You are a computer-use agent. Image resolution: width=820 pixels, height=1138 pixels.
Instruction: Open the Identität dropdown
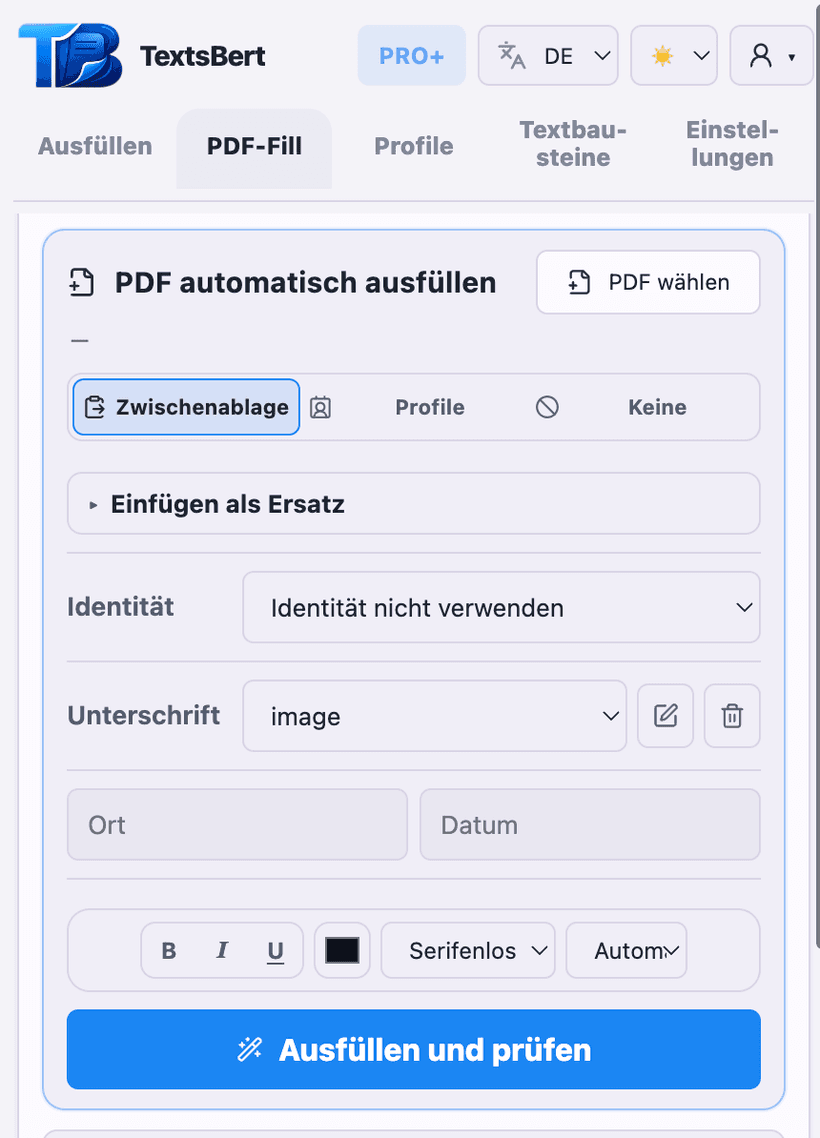point(501,607)
